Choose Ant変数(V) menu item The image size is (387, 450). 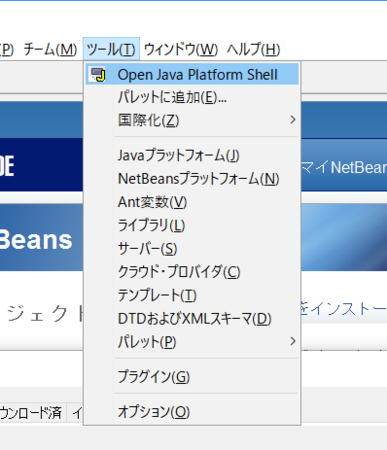(x=192, y=202)
